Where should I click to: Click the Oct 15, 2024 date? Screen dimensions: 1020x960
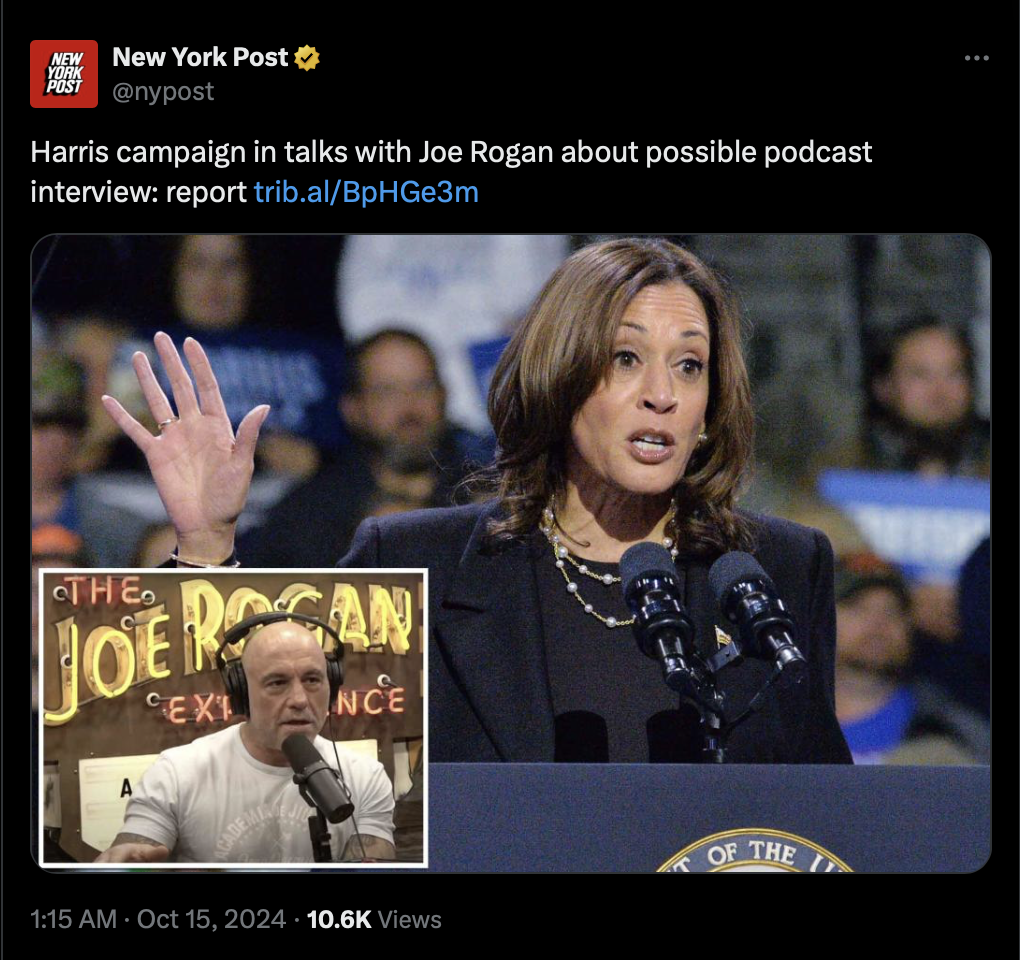pos(211,920)
